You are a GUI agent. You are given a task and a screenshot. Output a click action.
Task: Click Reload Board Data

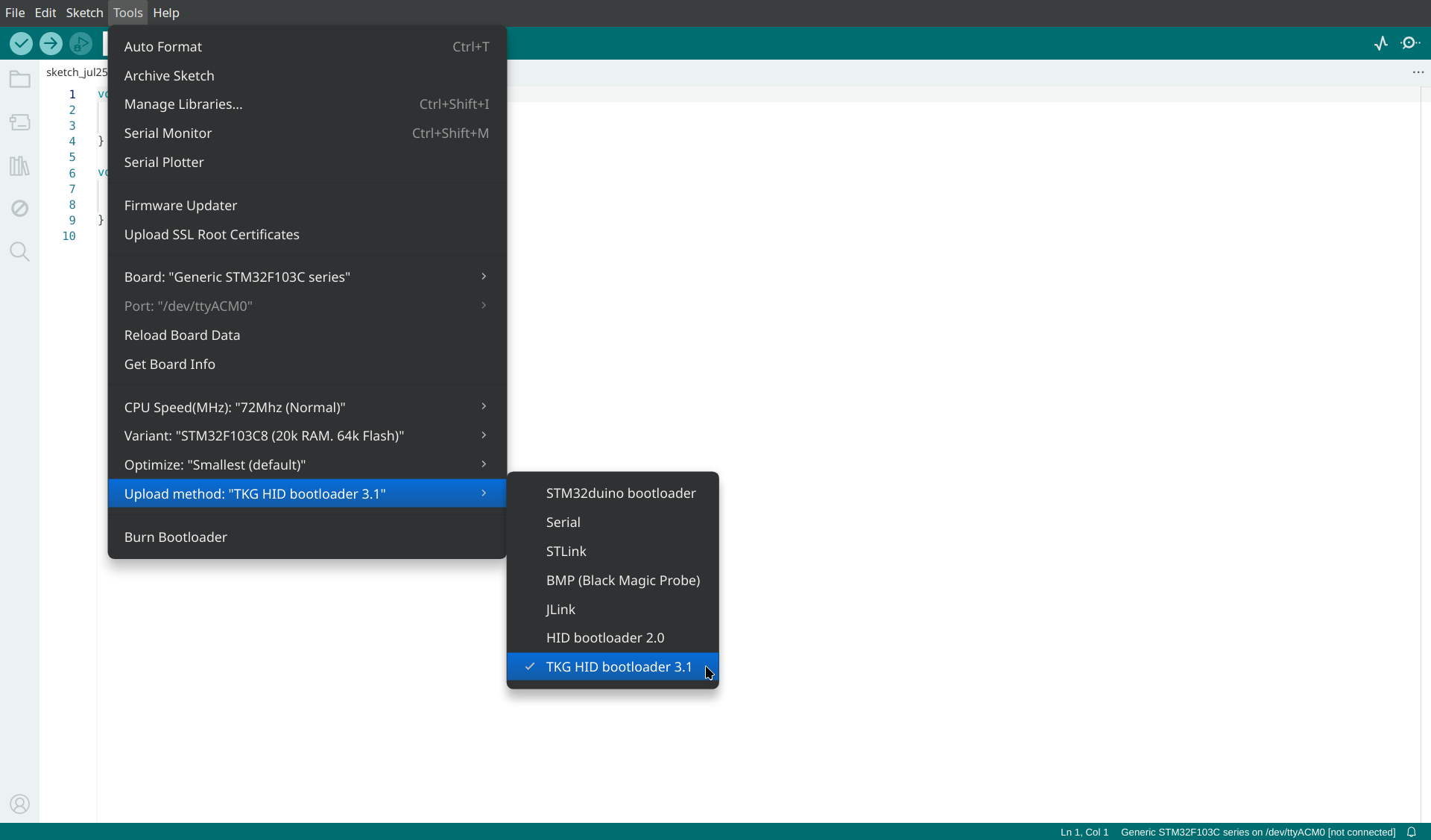pos(307,335)
